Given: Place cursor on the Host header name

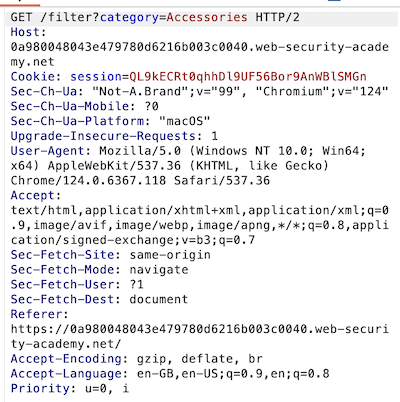Looking at the screenshot, I should (25, 32).
